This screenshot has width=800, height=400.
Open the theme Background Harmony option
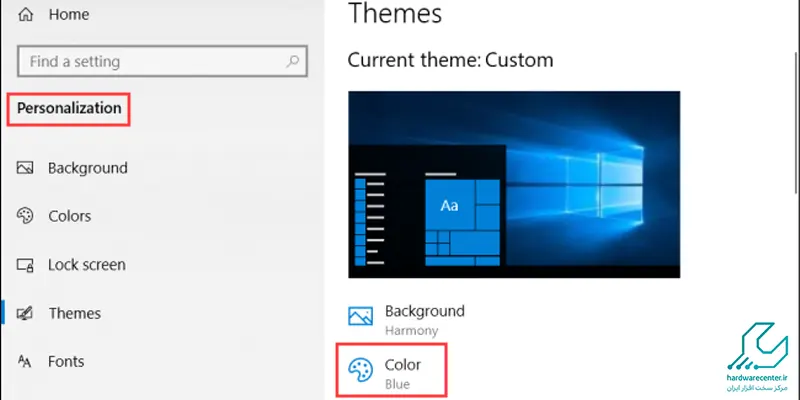407,320
